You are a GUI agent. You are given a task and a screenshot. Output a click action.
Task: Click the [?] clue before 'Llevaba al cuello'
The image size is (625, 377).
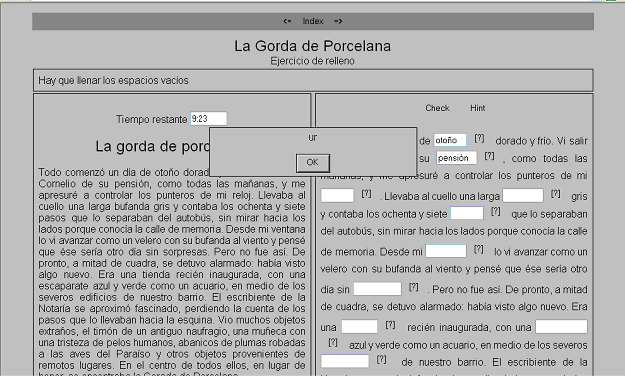click(x=366, y=194)
